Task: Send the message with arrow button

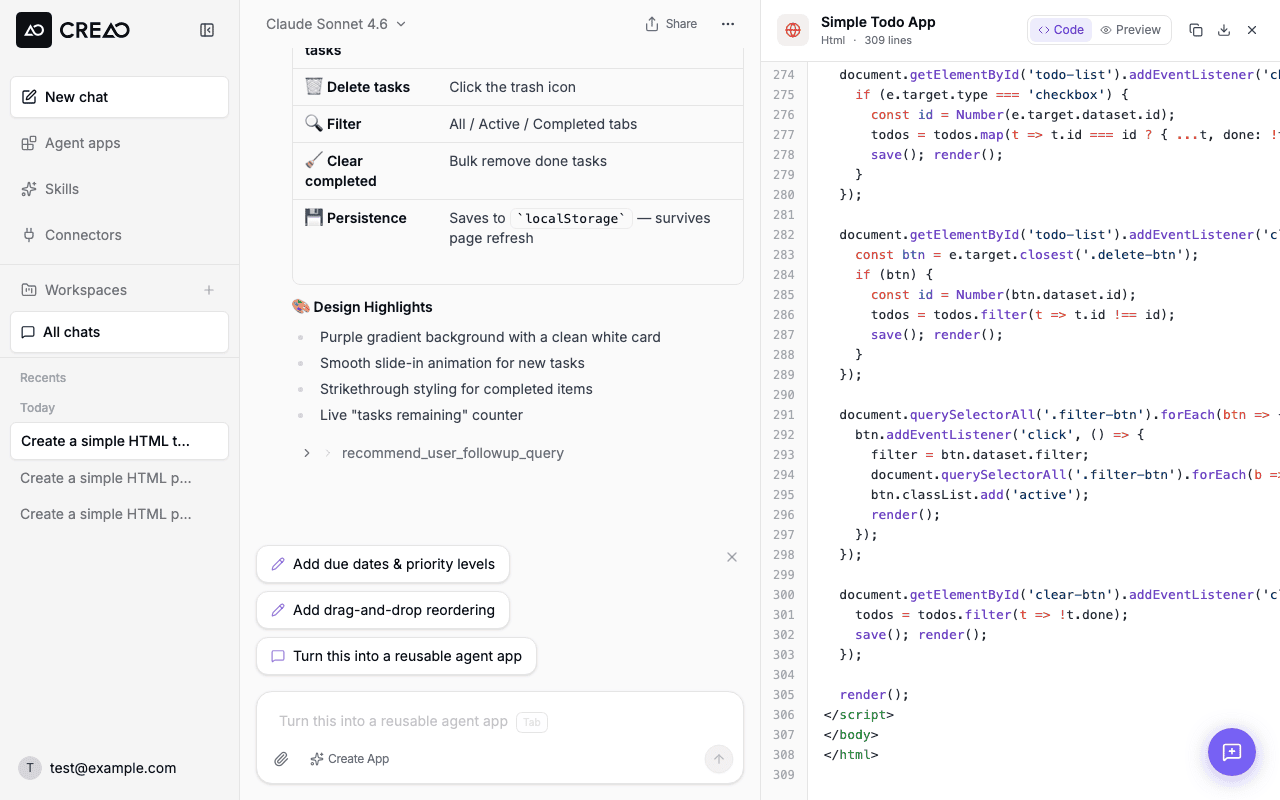Action: pos(718,759)
